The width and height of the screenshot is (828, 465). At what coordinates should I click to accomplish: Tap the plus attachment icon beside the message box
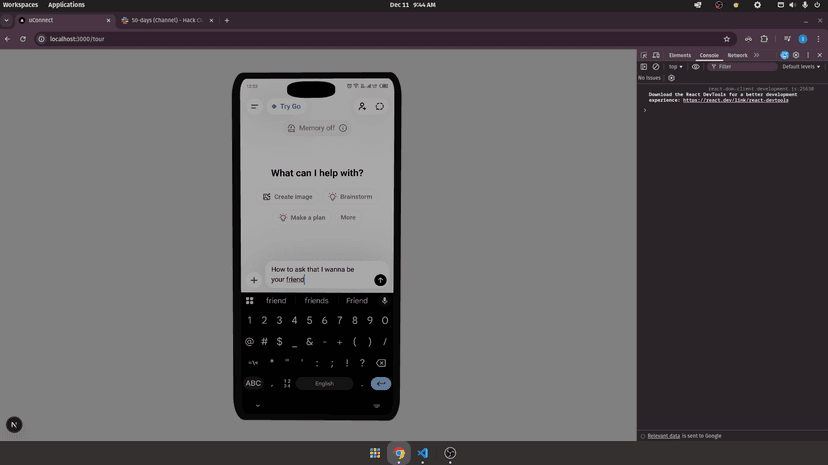point(254,280)
